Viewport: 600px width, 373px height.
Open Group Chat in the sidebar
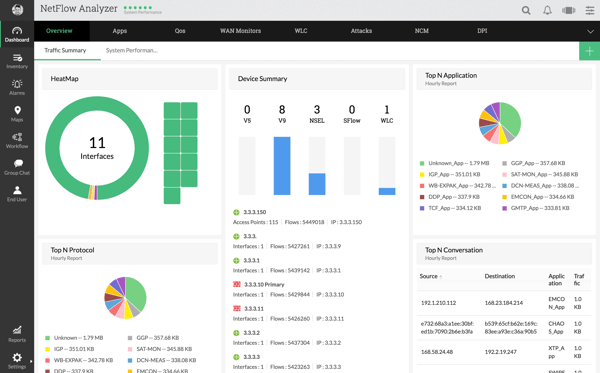pos(17,167)
